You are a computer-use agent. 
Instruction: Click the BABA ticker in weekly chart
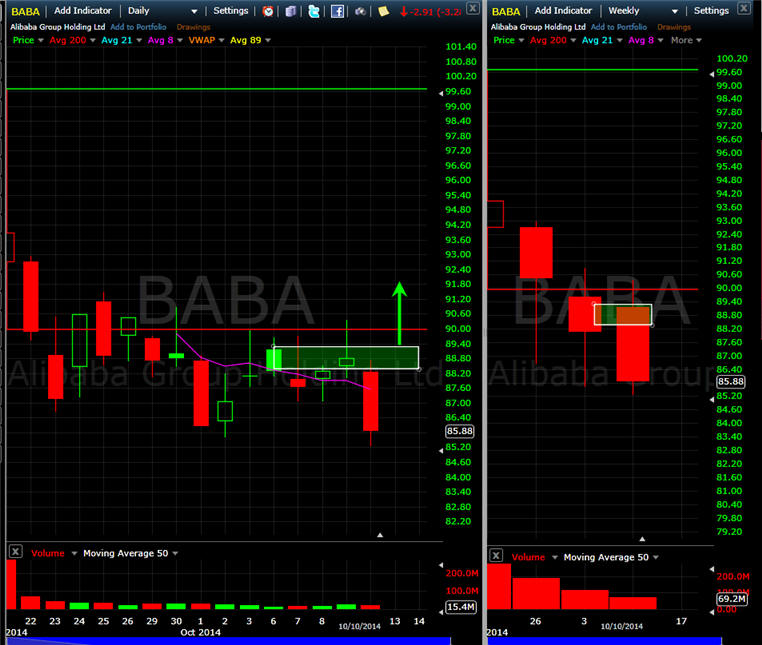tap(506, 11)
